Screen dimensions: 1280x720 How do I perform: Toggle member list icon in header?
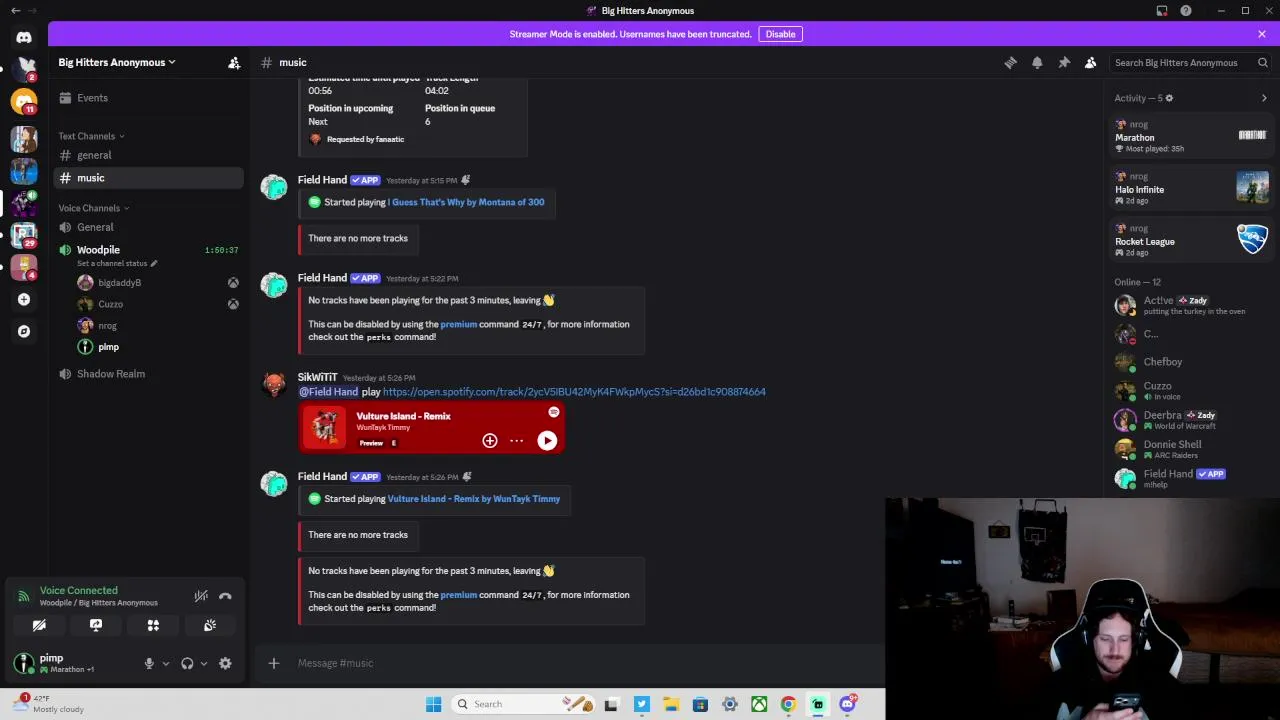[1090, 62]
